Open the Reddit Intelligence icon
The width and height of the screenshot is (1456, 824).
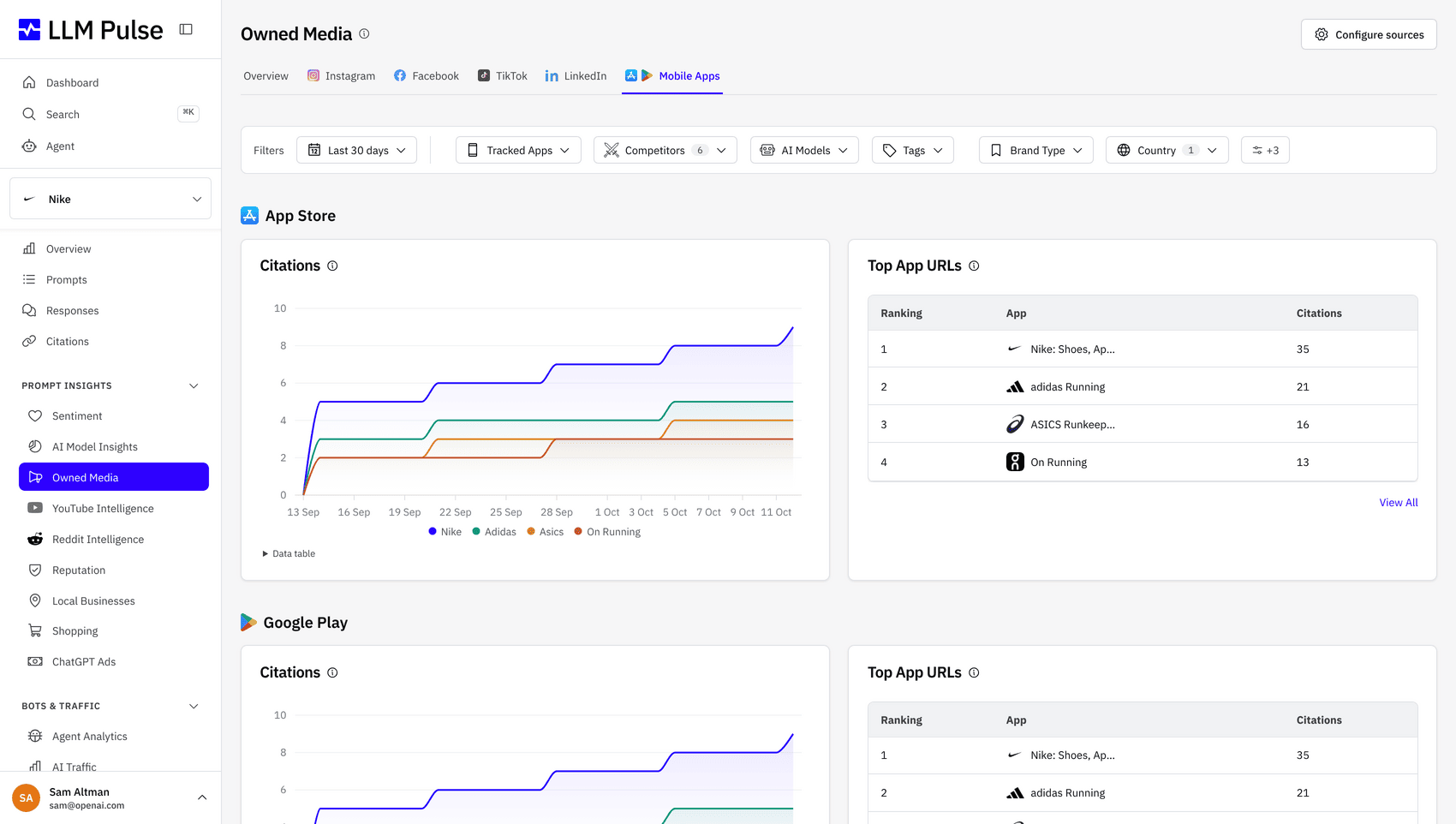click(35, 539)
